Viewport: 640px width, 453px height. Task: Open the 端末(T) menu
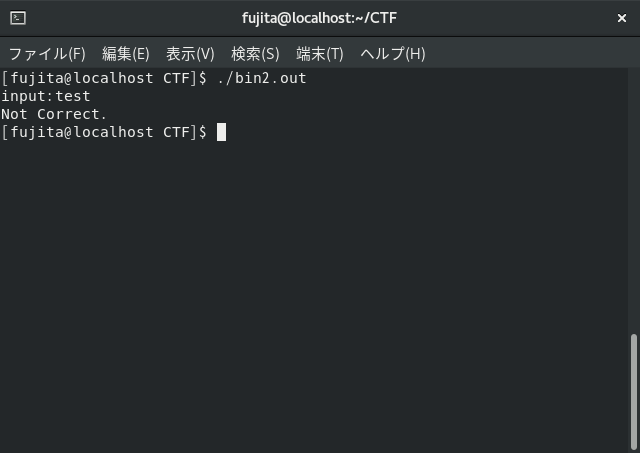pyautogui.click(x=320, y=53)
